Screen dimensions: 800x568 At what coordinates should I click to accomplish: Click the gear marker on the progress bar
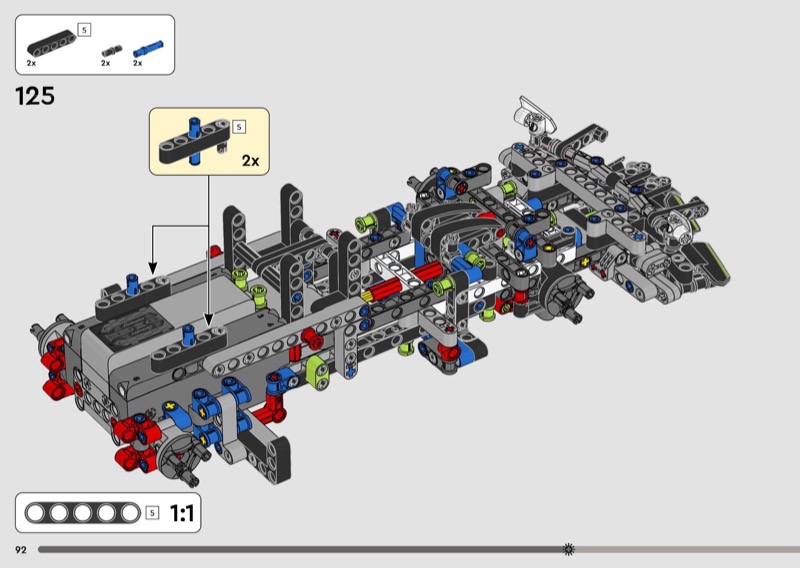coord(569,549)
